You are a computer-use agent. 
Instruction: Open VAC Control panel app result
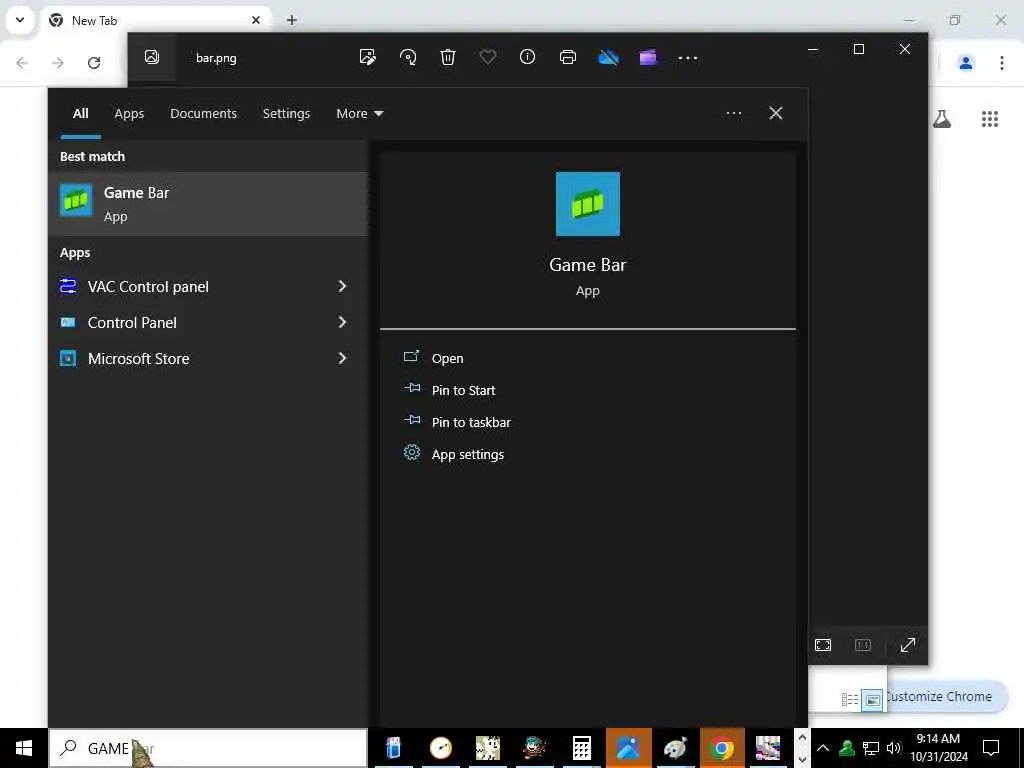point(148,286)
